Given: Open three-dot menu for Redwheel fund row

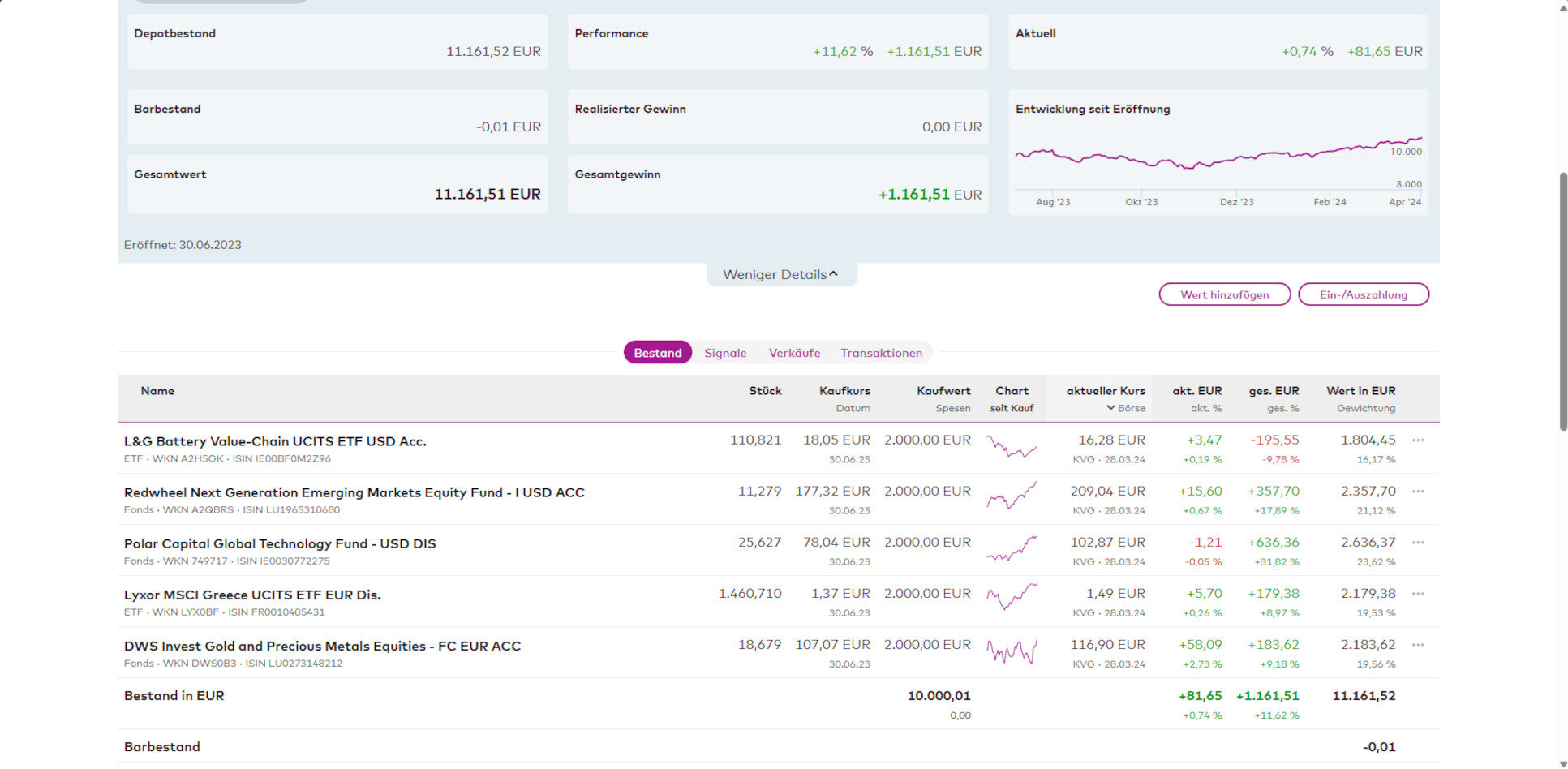Looking at the screenshot, I should [x=1418, y=492].
